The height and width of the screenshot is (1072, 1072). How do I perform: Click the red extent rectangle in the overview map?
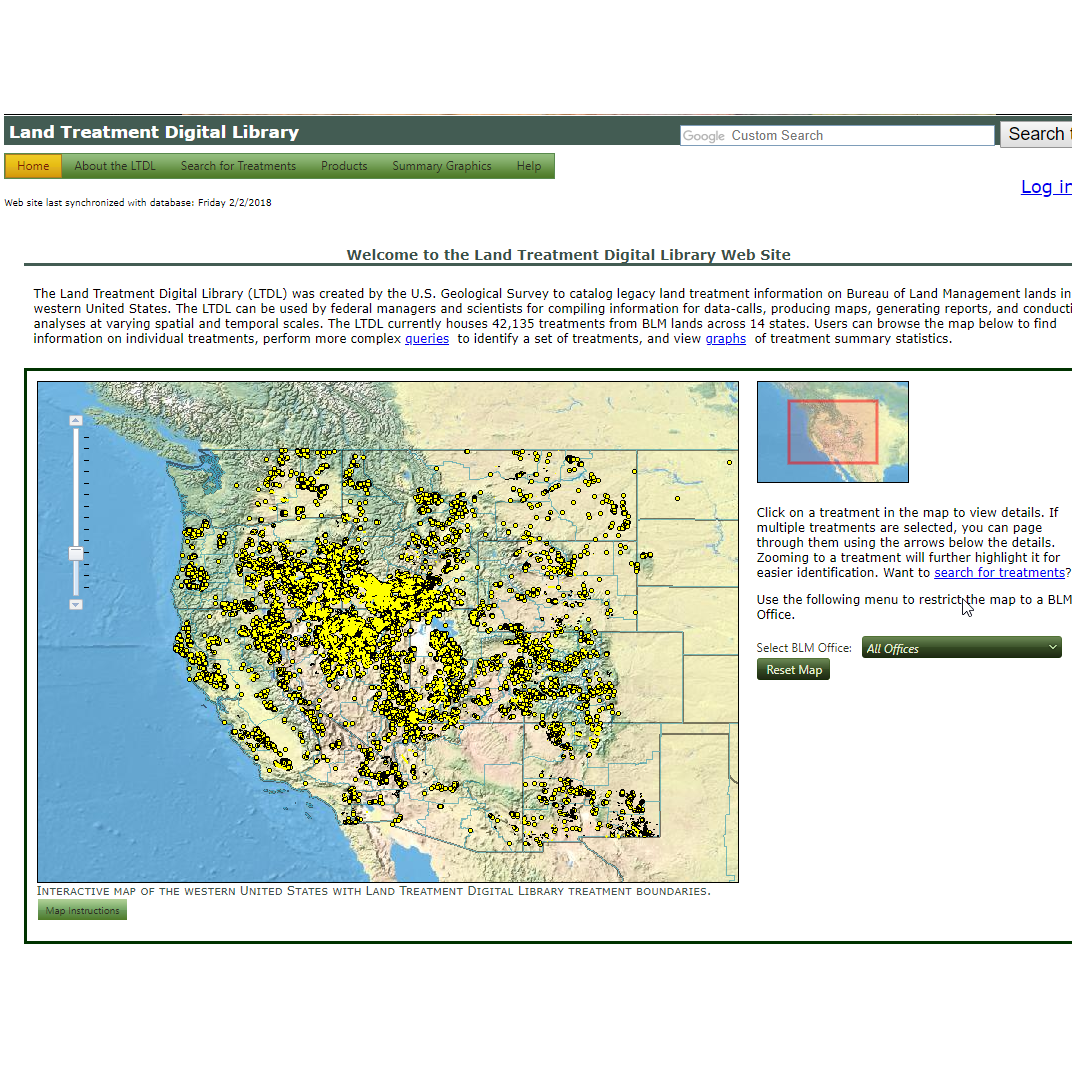[x=833, y=432]
